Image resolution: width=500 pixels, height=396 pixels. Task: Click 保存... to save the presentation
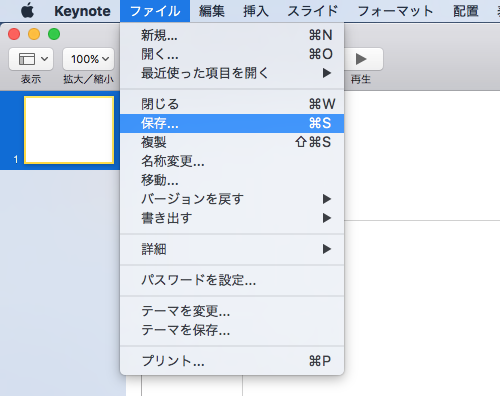pos(232,123)
